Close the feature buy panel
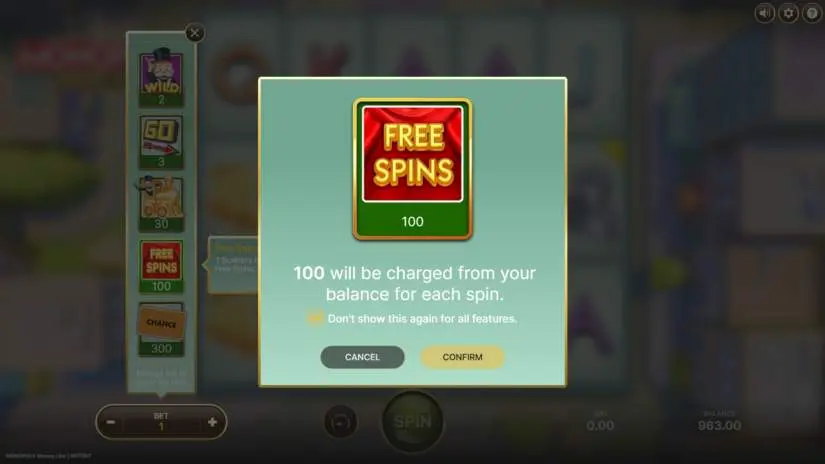 click(x=195, y=33)
